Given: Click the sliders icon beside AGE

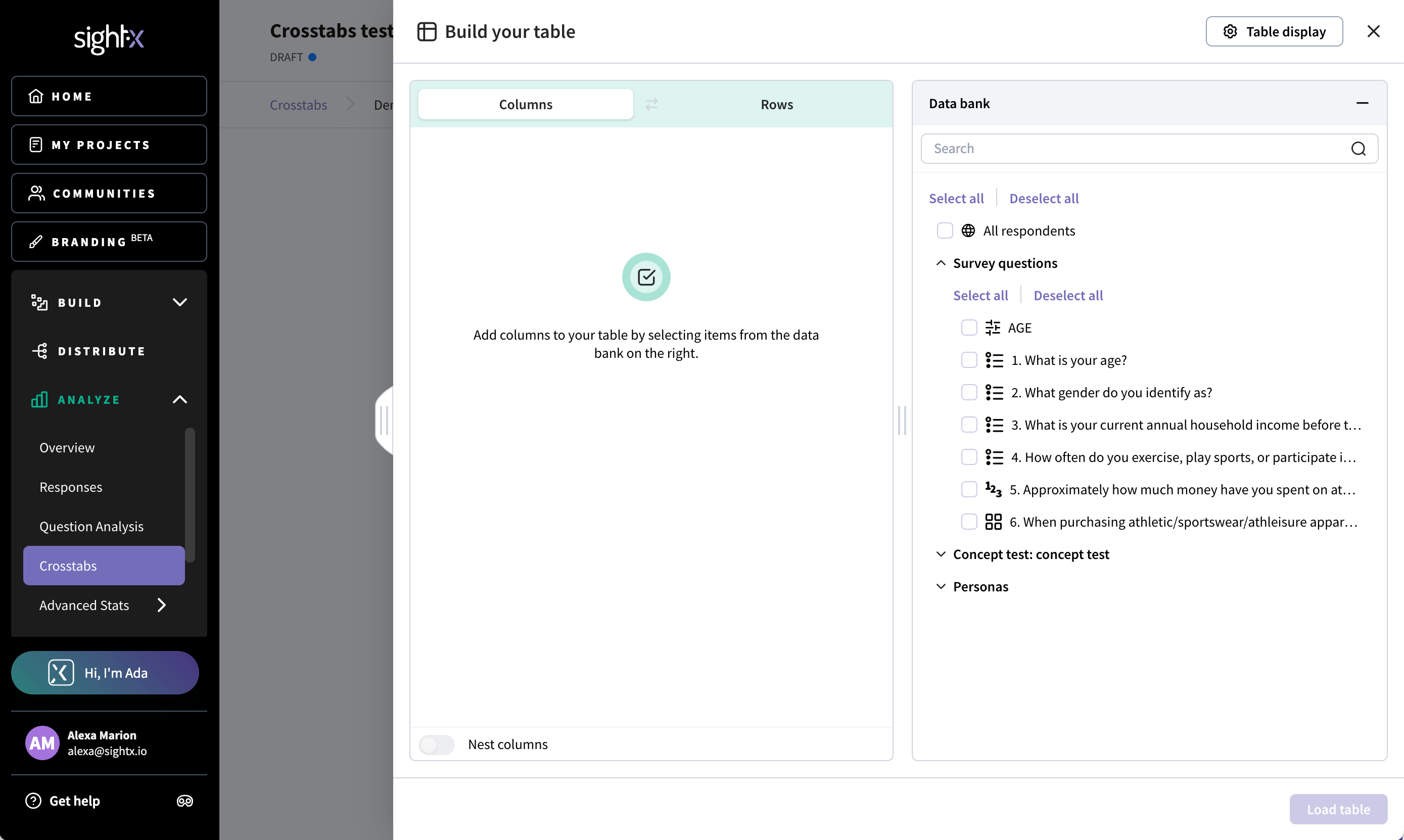Looking at the screenshot, I should point(993,328).
